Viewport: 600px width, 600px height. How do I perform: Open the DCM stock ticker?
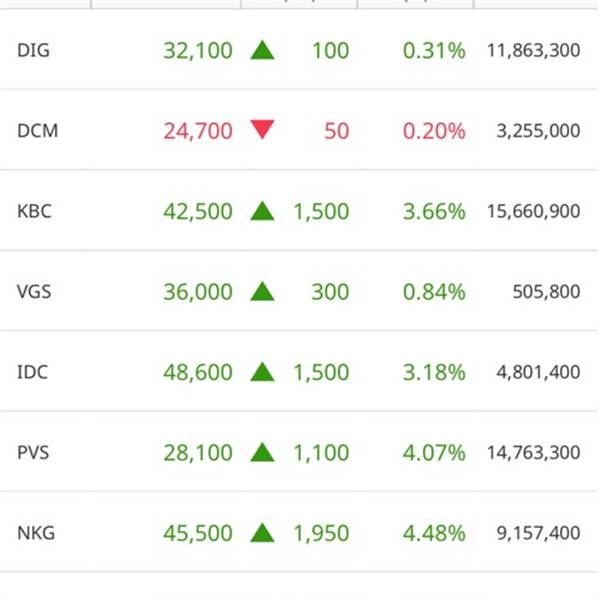click(x=38, y=131)
